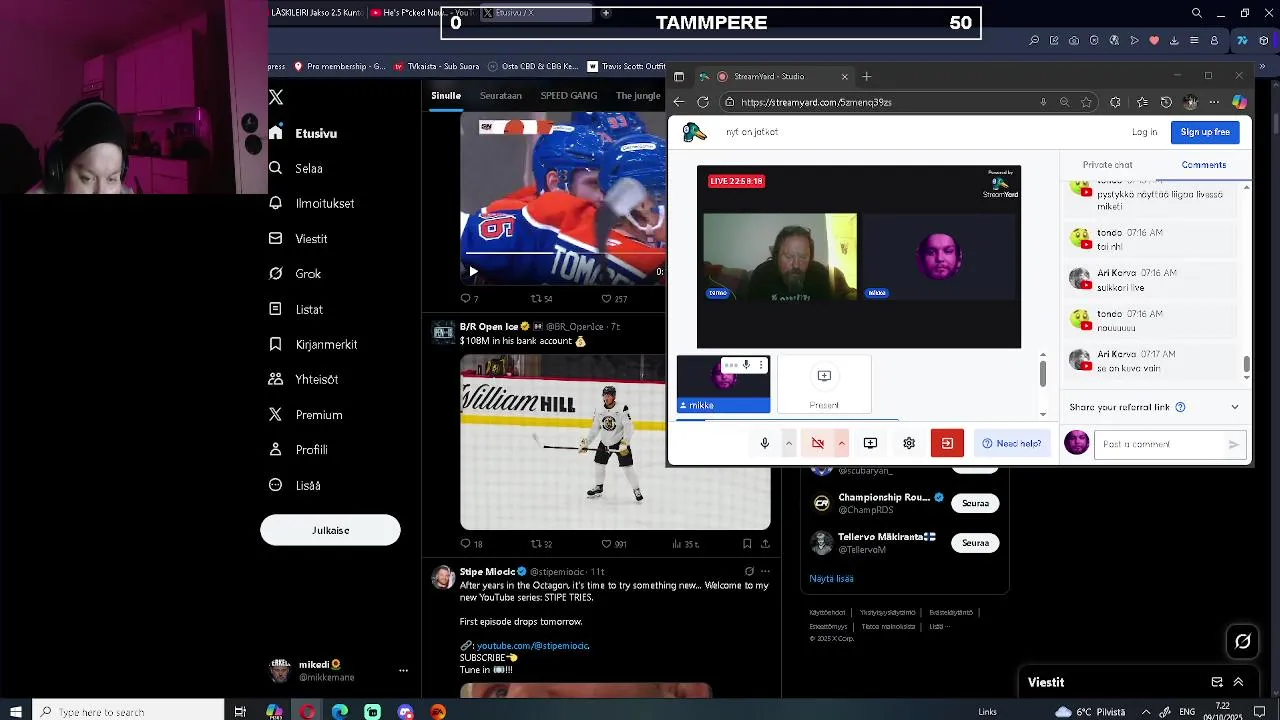Click the referral link help question icon
The height and width of the screenshot is (720, 1280).
pyautogui.click(x=1180, y=407)
